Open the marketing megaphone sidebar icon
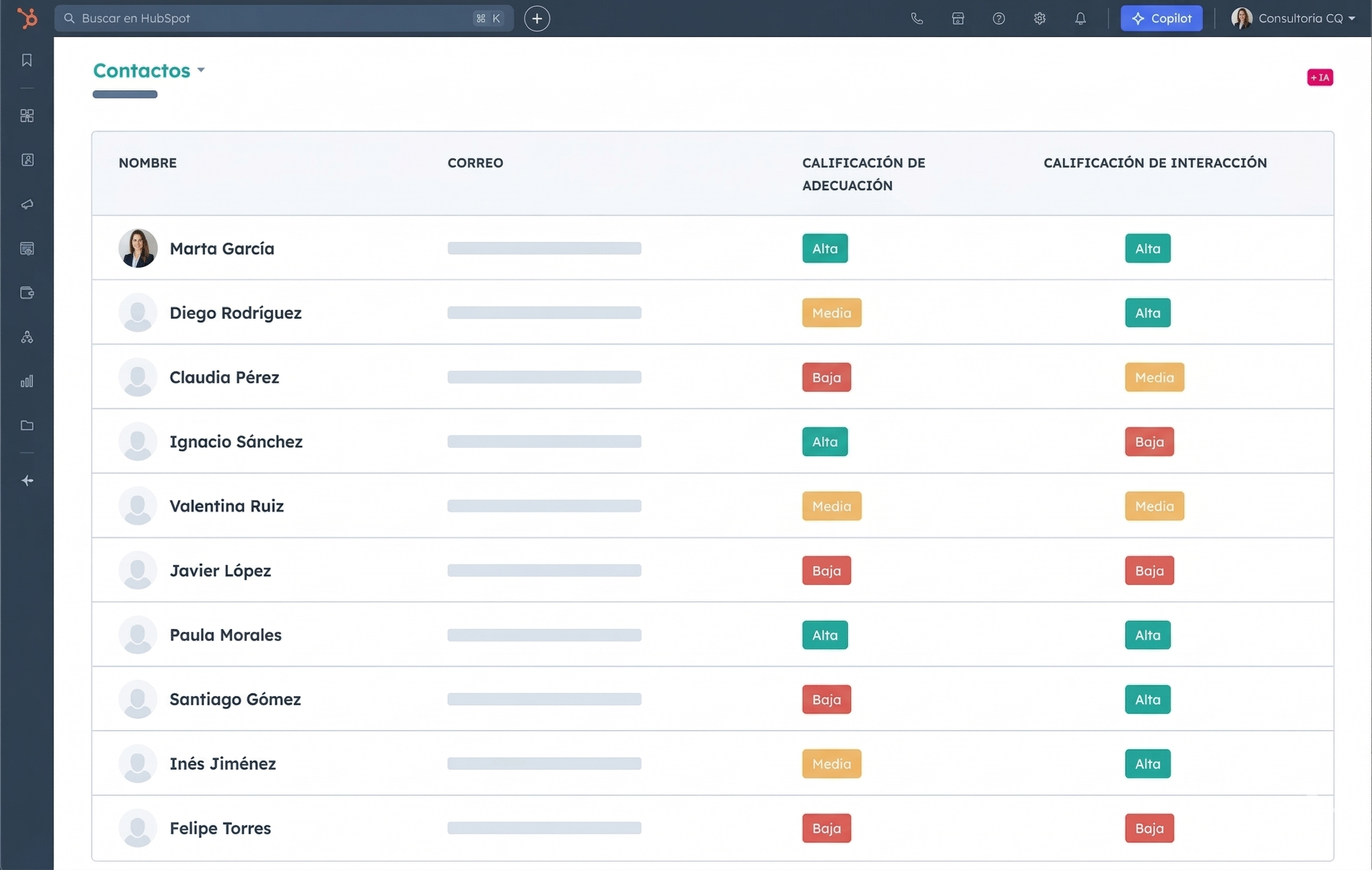Screen dimensions: 1372x870 [x=27, y=204]
